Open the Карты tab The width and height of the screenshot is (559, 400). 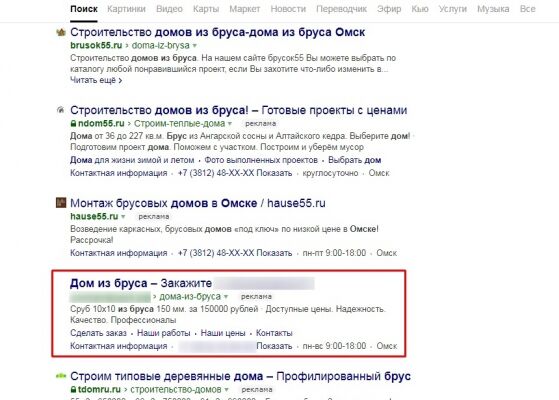pyautogui.click(x=206, y=9)
